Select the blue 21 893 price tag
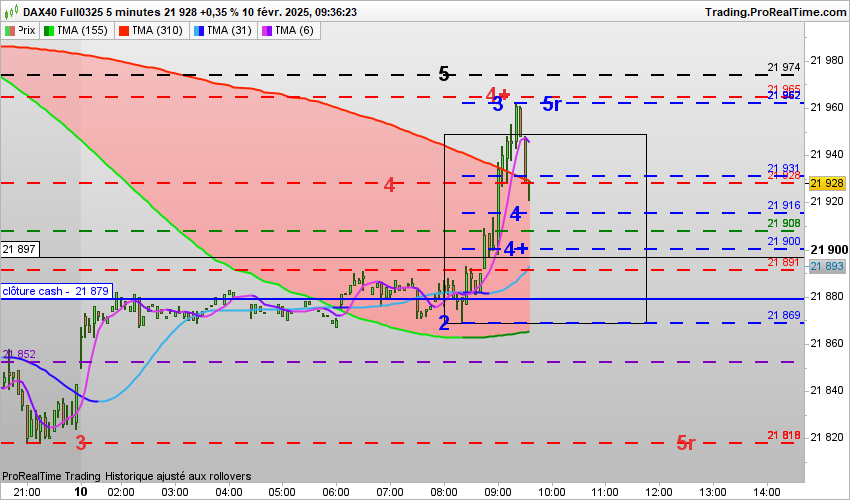The image size is (850, 500). pyautogui.click(x=827, y=266)
